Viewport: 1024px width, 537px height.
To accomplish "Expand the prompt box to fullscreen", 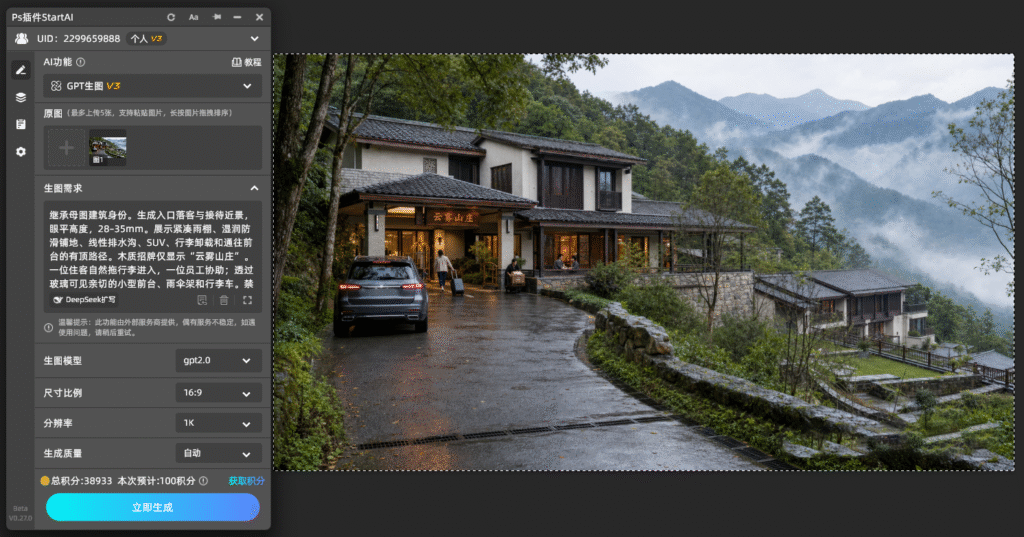I will click(x=248, y=301).
